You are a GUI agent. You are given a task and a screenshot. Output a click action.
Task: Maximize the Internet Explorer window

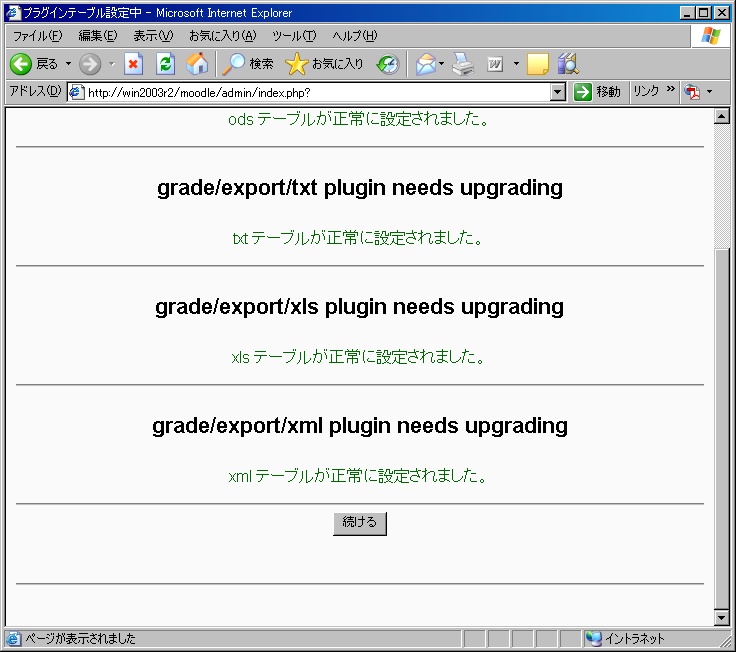tap(704, 13)
